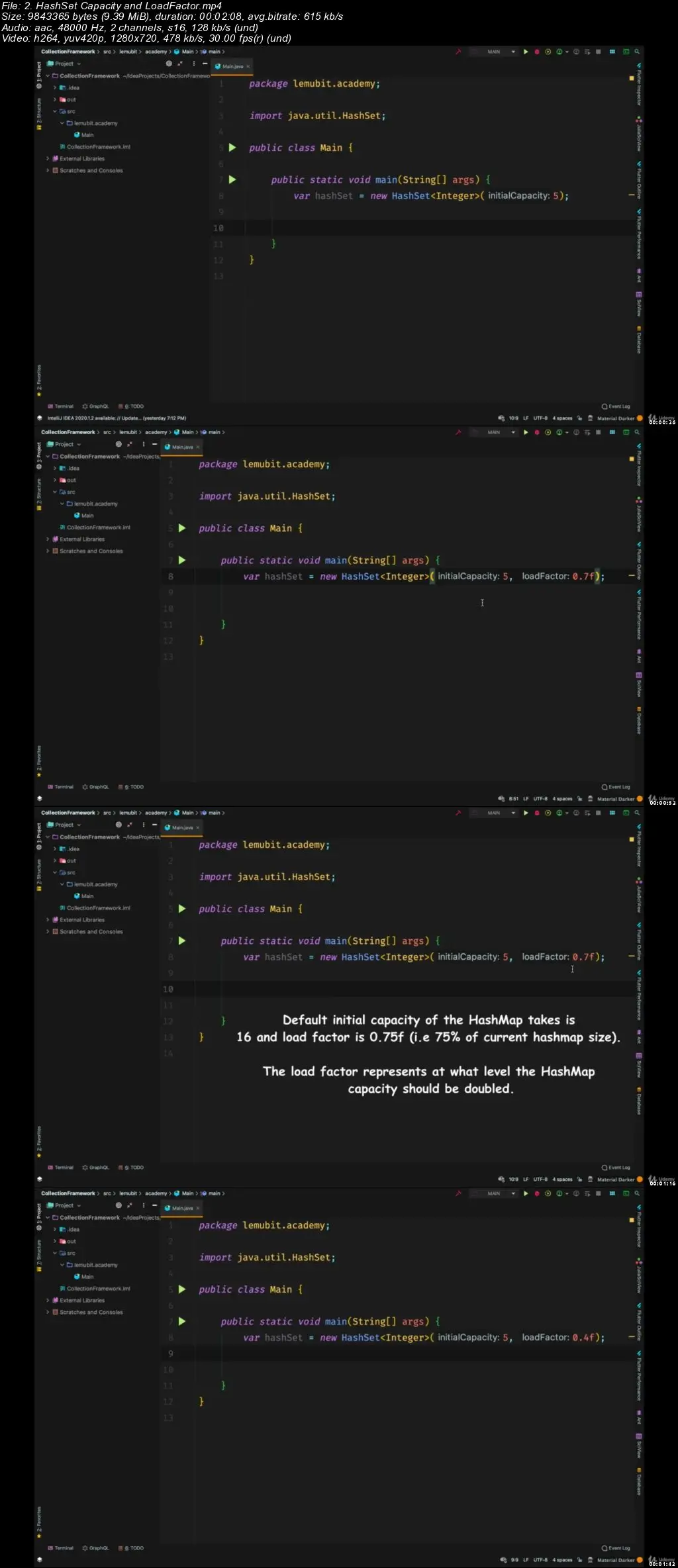Click the read-only lock icon in second frame status bar

579,799
